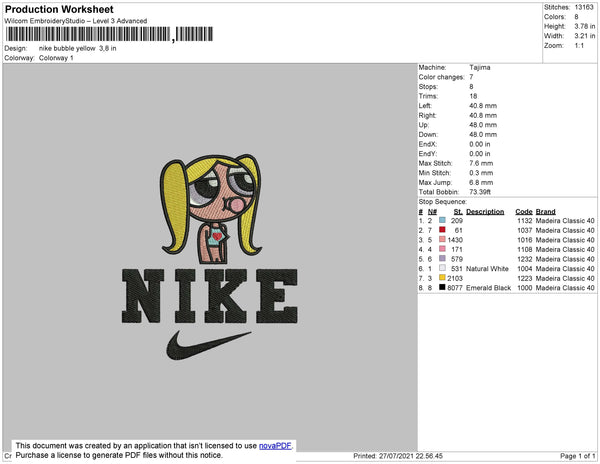600x464 pixels.
Task: Click the stitch count value 13163
Action: (x=584, y=7)
